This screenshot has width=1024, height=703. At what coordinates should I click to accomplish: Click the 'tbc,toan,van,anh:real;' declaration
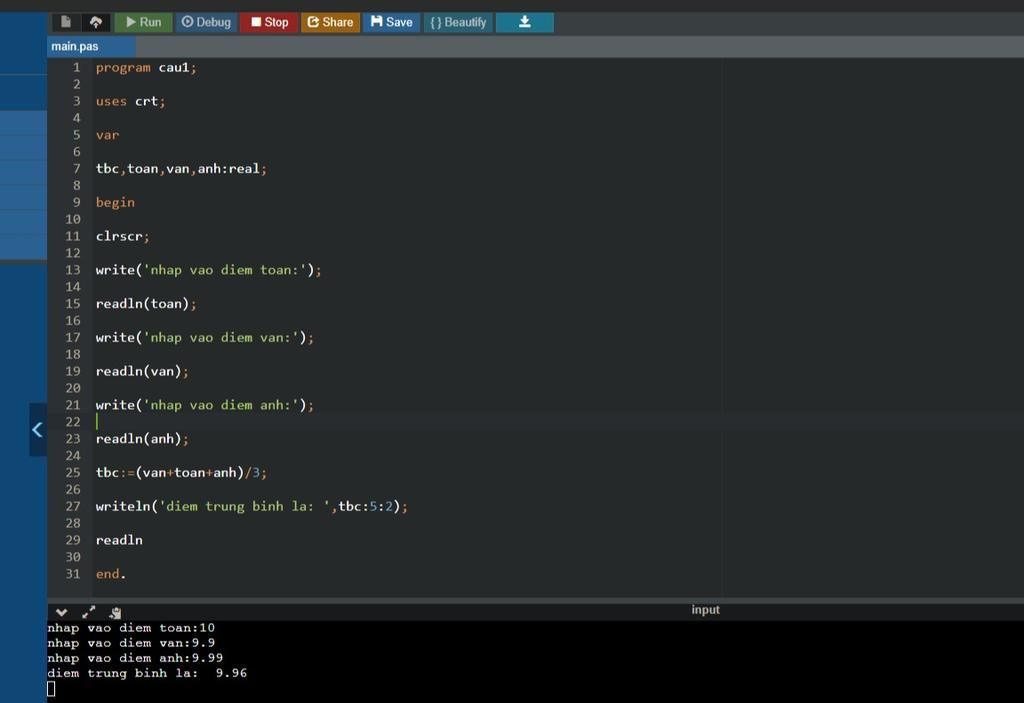181,169
